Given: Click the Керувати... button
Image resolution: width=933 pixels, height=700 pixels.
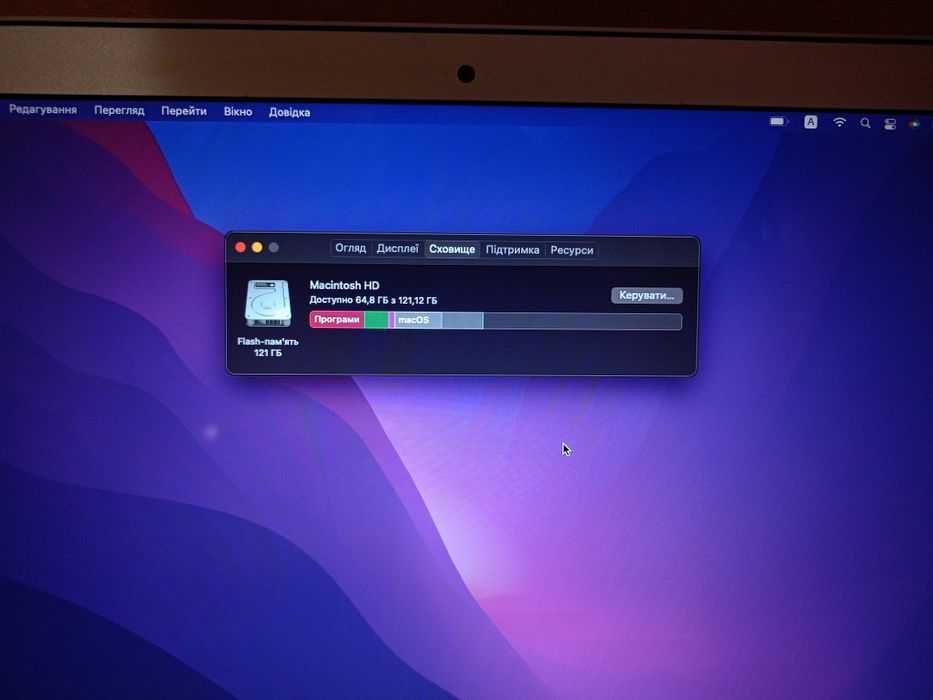Looking at the screenshot, I should 647,295.
